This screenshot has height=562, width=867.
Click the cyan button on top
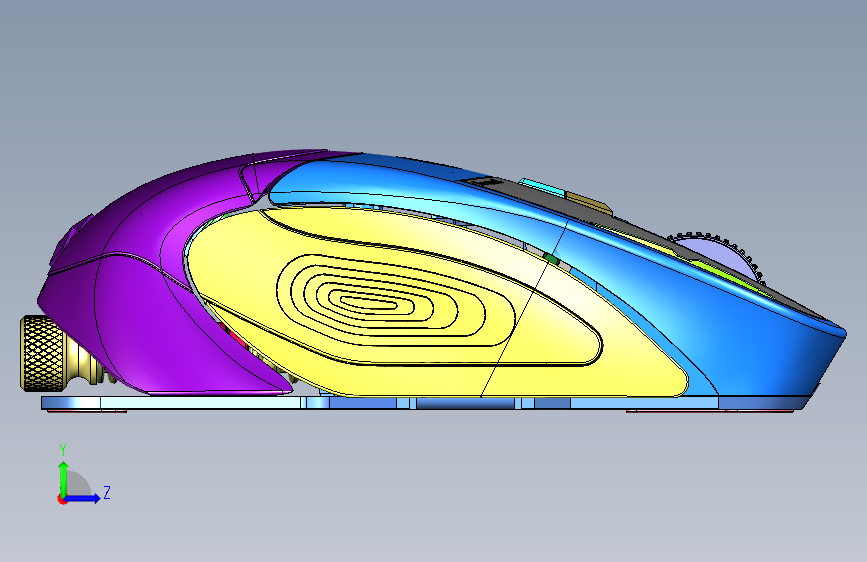pyautogui.click(x=542, y=187)
